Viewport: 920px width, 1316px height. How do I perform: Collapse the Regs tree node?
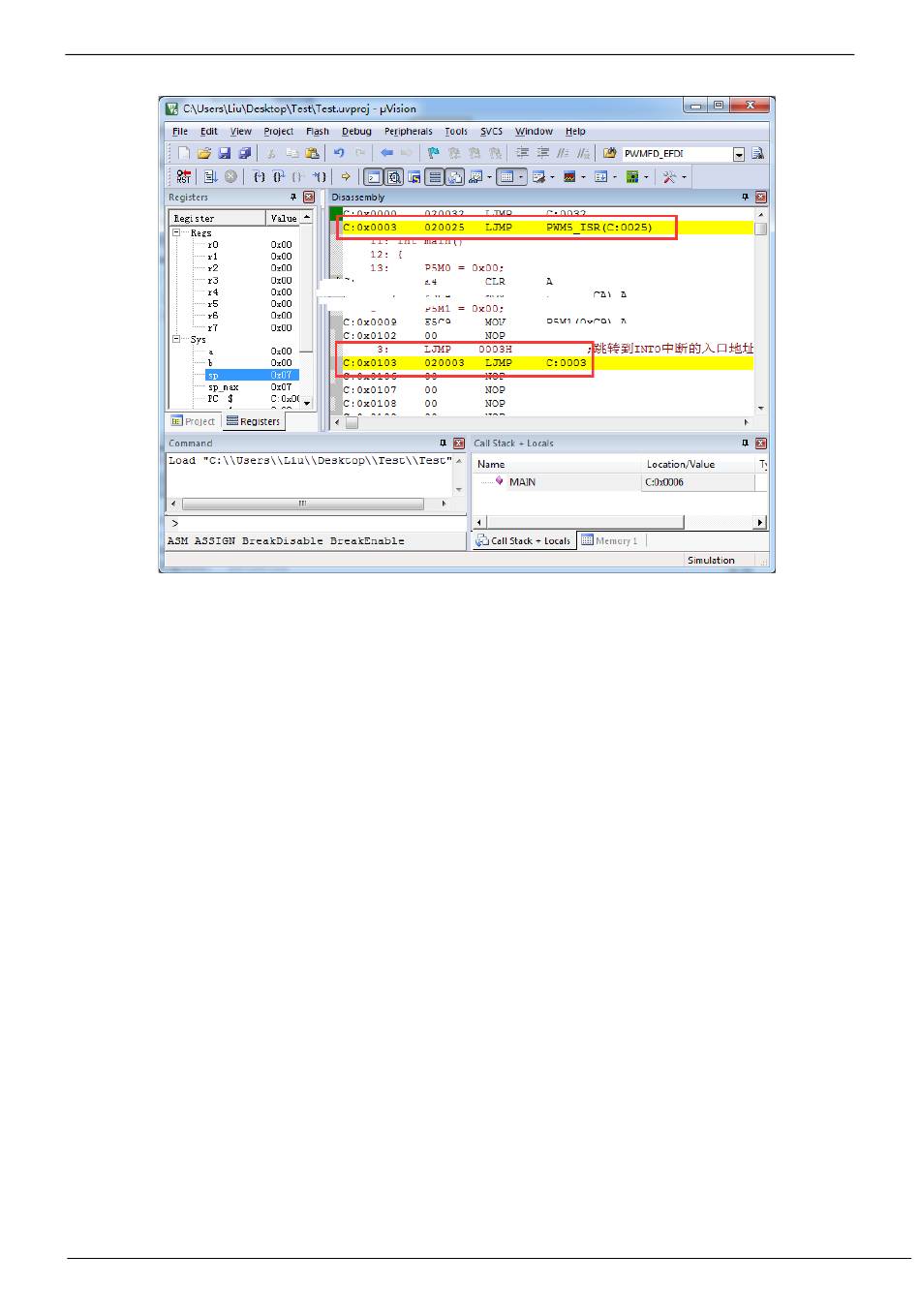click(176, 232)
